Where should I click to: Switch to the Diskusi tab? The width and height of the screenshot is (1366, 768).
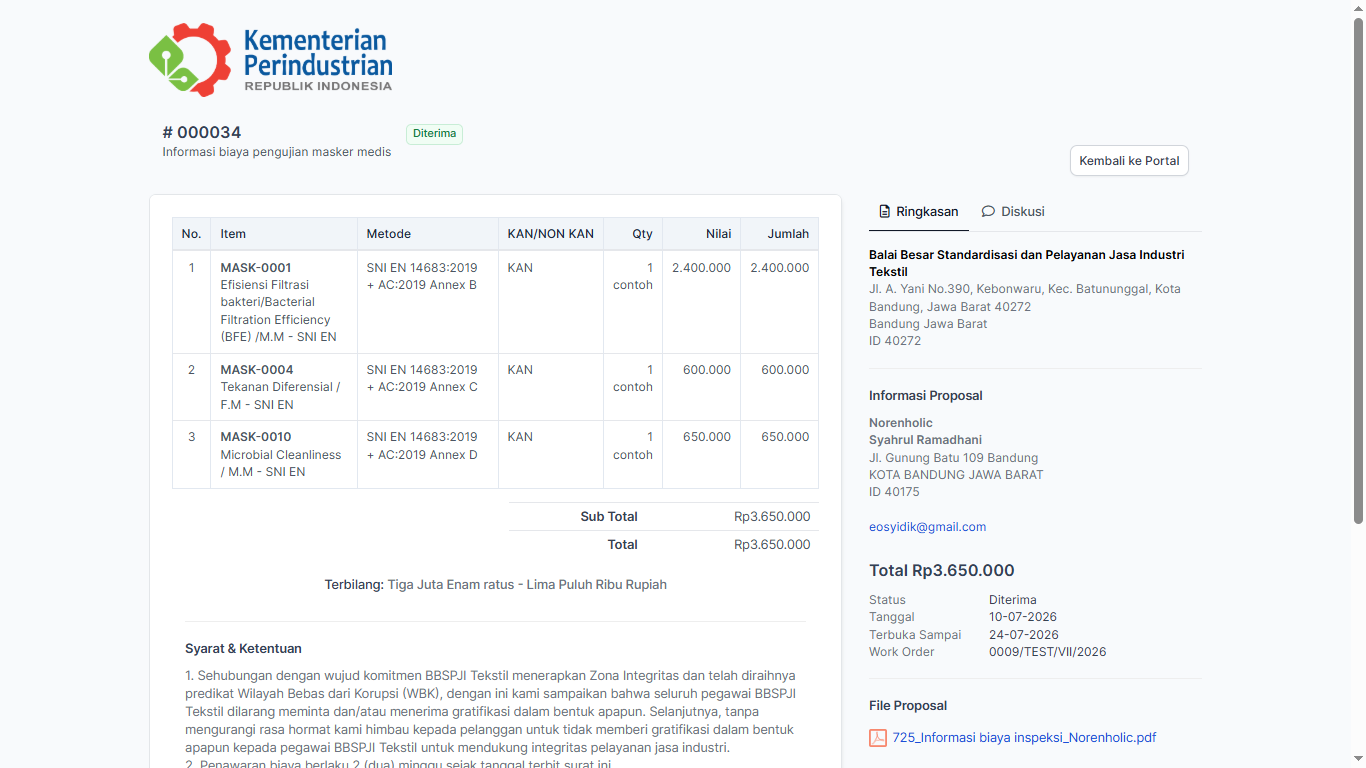pyautogui.click(x=1013, y=212)
